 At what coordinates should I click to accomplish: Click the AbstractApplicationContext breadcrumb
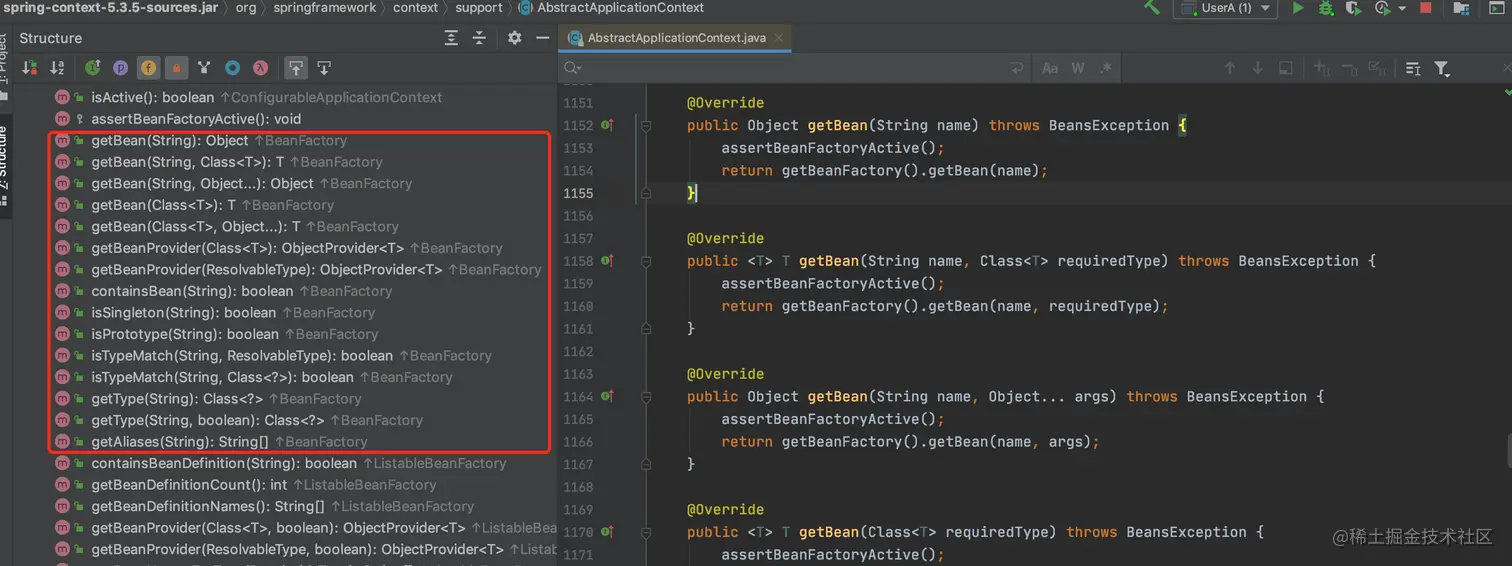pyautogui.click(x=611, y=7)
